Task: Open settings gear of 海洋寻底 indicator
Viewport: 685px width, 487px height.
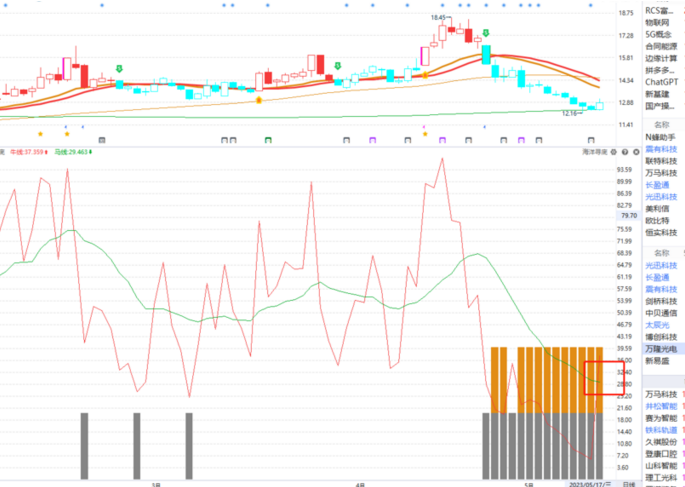Action: [613, 152]
